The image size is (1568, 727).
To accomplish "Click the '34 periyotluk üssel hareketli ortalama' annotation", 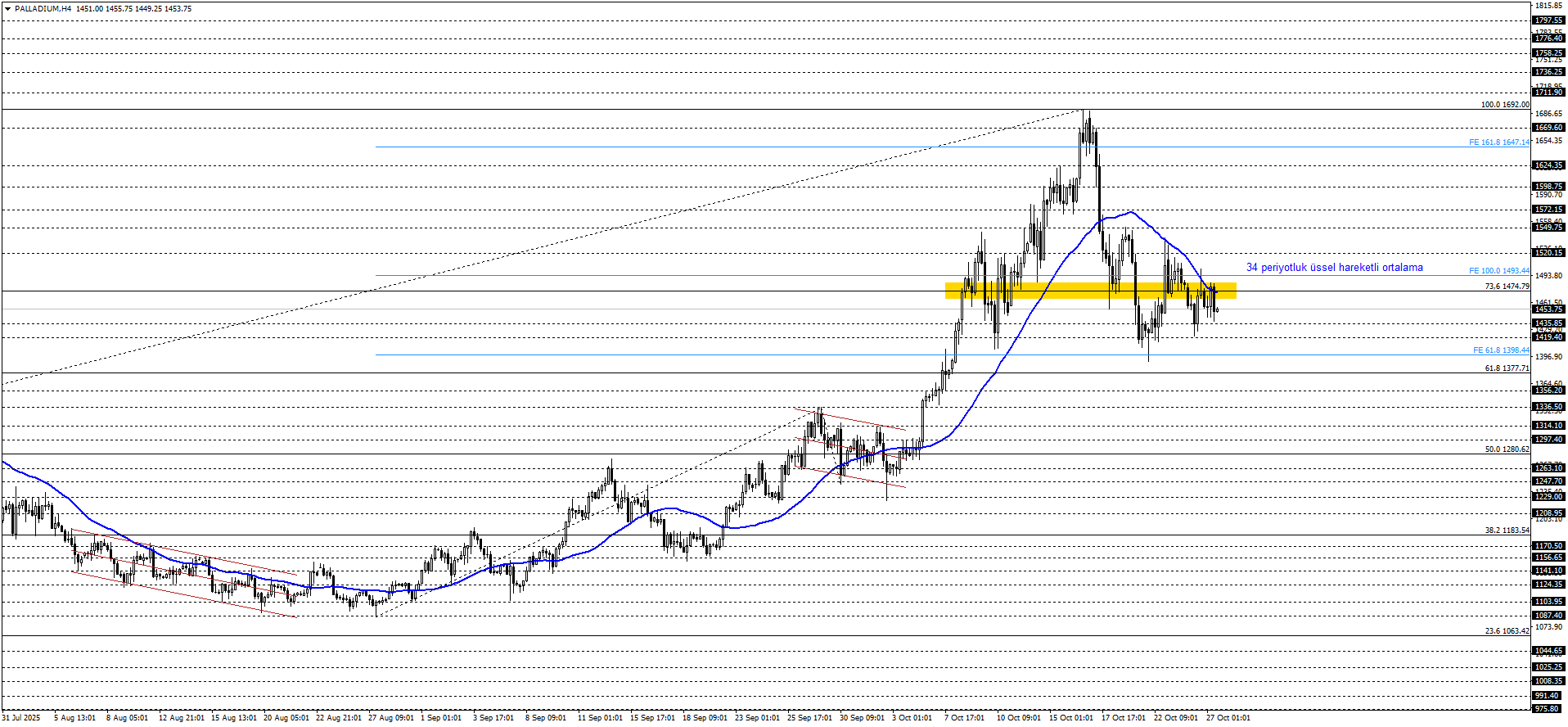I will [x=1334, y=268].
